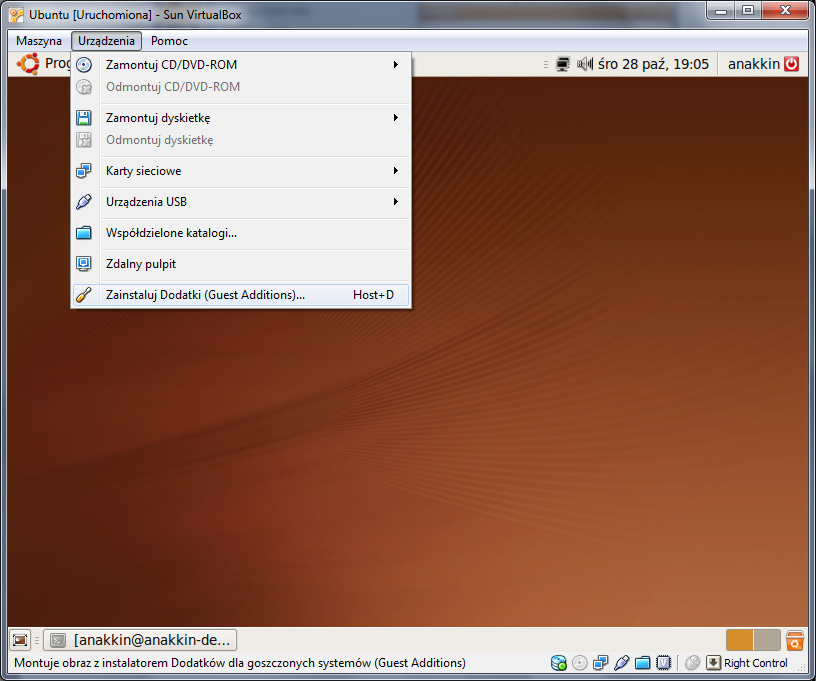The image size is (816, 681).
Task: Click the CD/DVD indicator in status bar
Action: coord(579,663)
